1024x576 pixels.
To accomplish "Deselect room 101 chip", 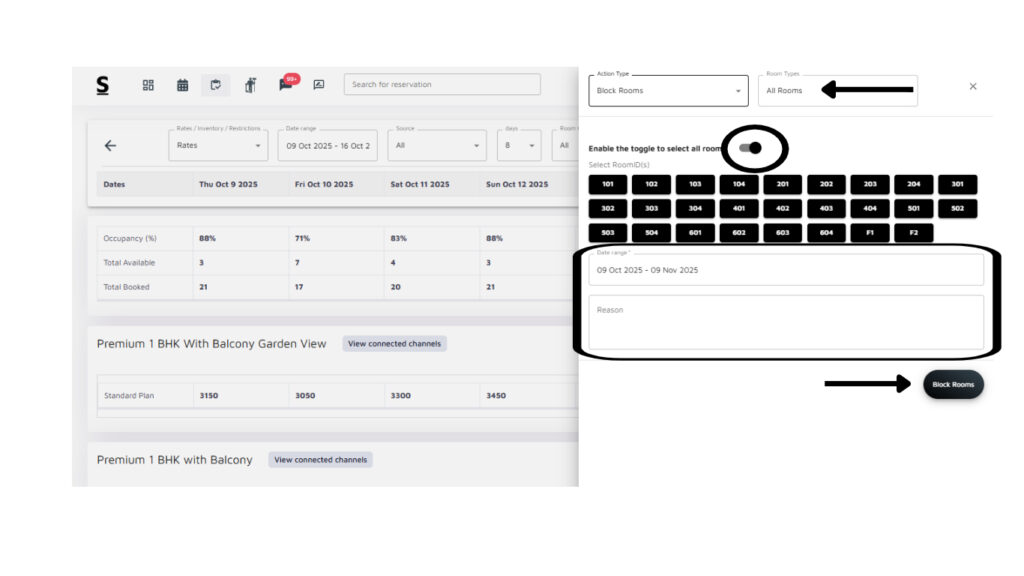I will coord(607,184).
